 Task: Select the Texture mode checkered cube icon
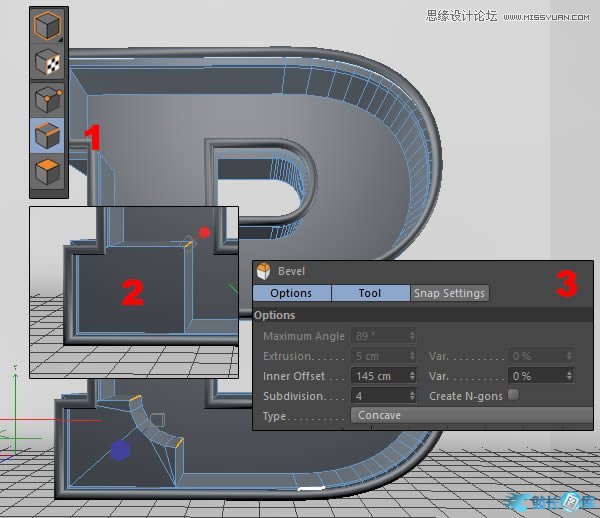coord(49,63)
